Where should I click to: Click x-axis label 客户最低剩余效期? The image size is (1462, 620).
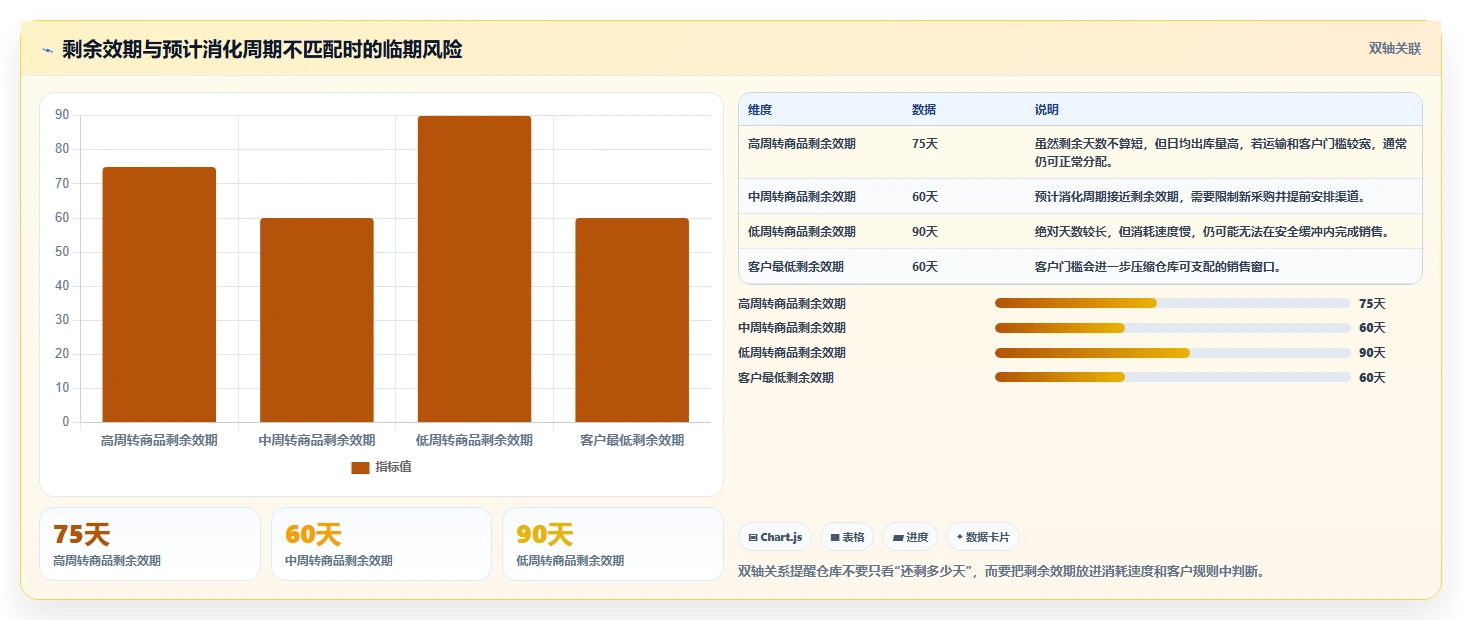pos(632,440)
